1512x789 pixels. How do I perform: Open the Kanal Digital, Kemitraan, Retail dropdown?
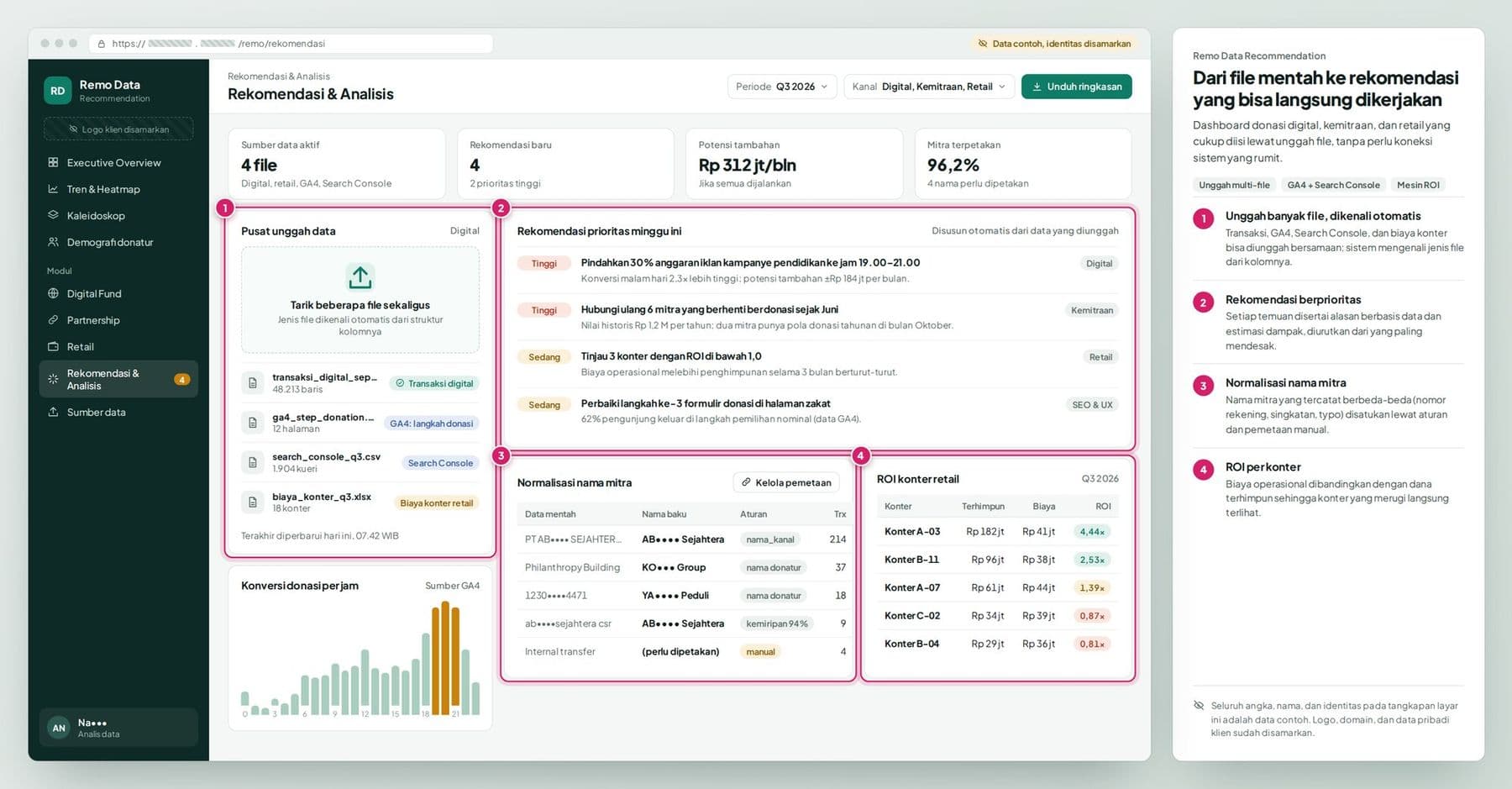coord(929,87)
